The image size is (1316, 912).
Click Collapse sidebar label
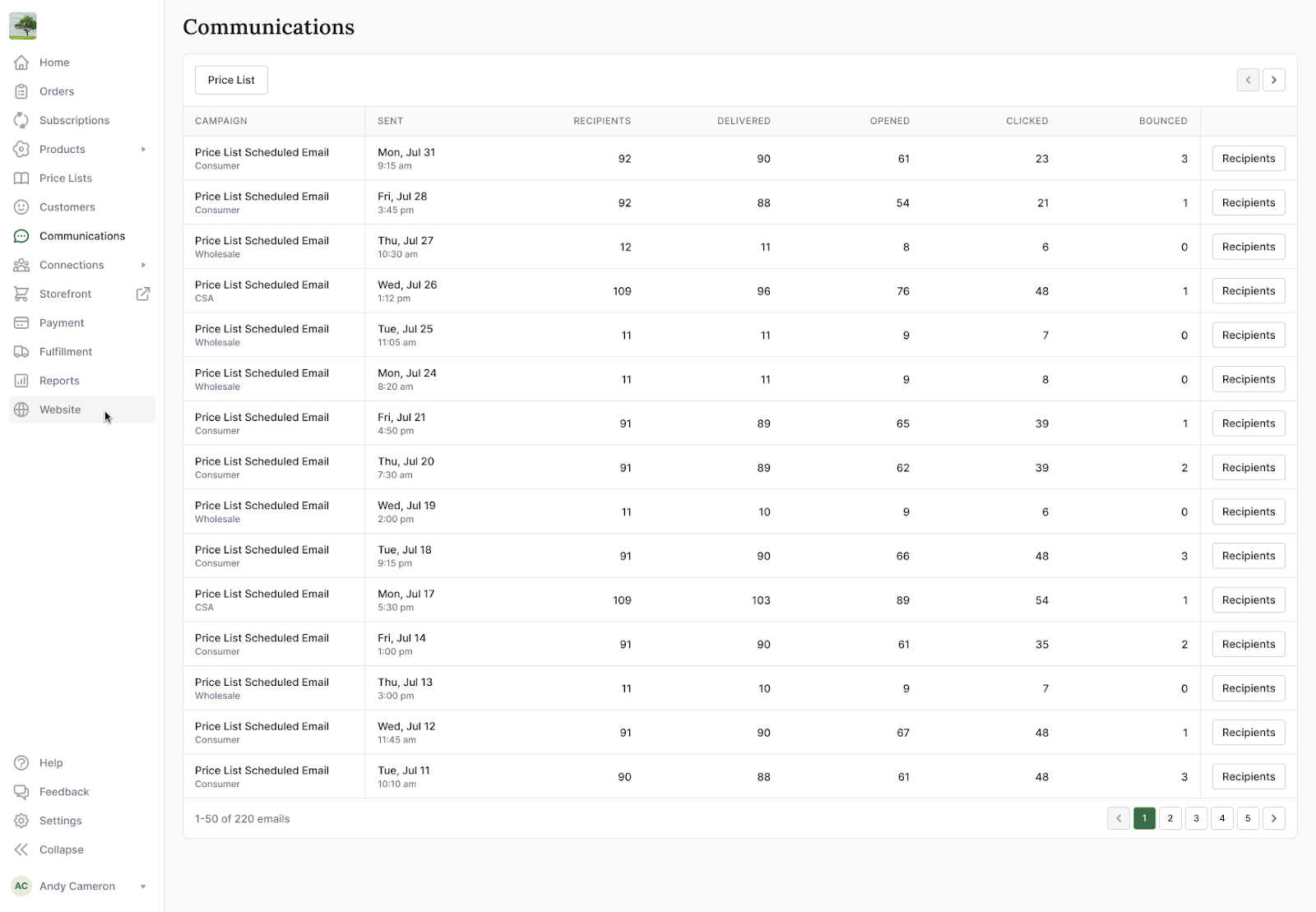[62, 850]
